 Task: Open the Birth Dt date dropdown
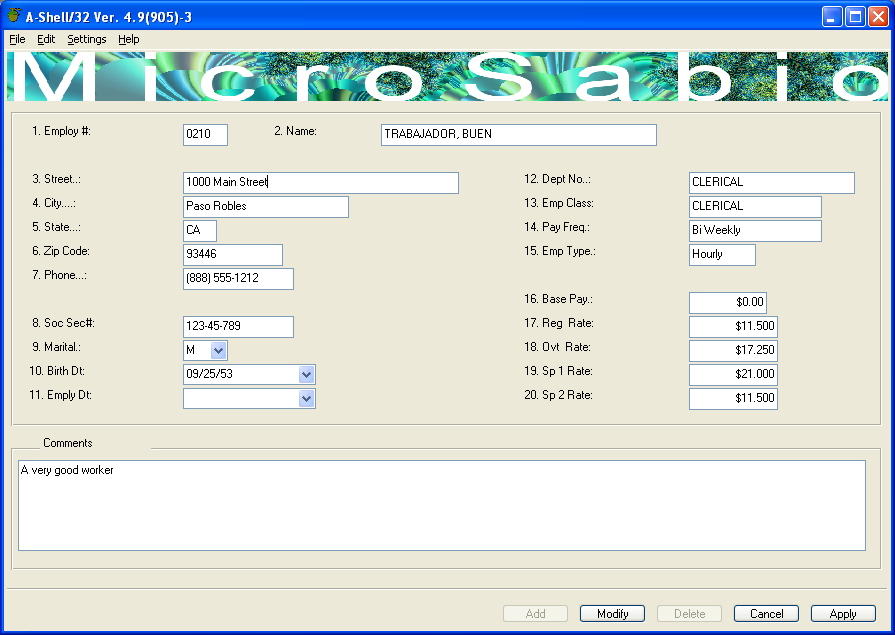pos(306,375)
